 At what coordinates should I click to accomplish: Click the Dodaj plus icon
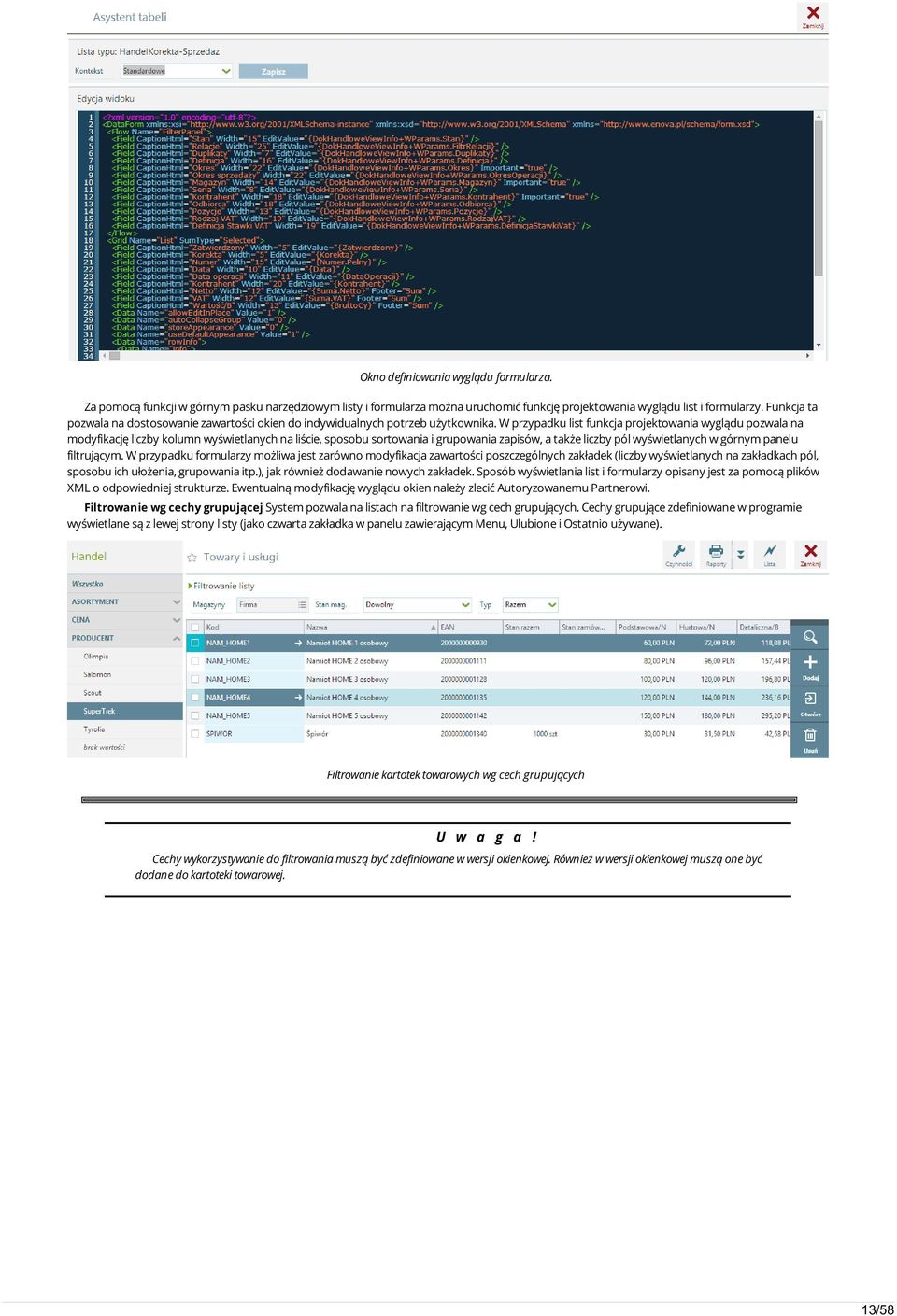pyautogui.click(x=810, y=666)
